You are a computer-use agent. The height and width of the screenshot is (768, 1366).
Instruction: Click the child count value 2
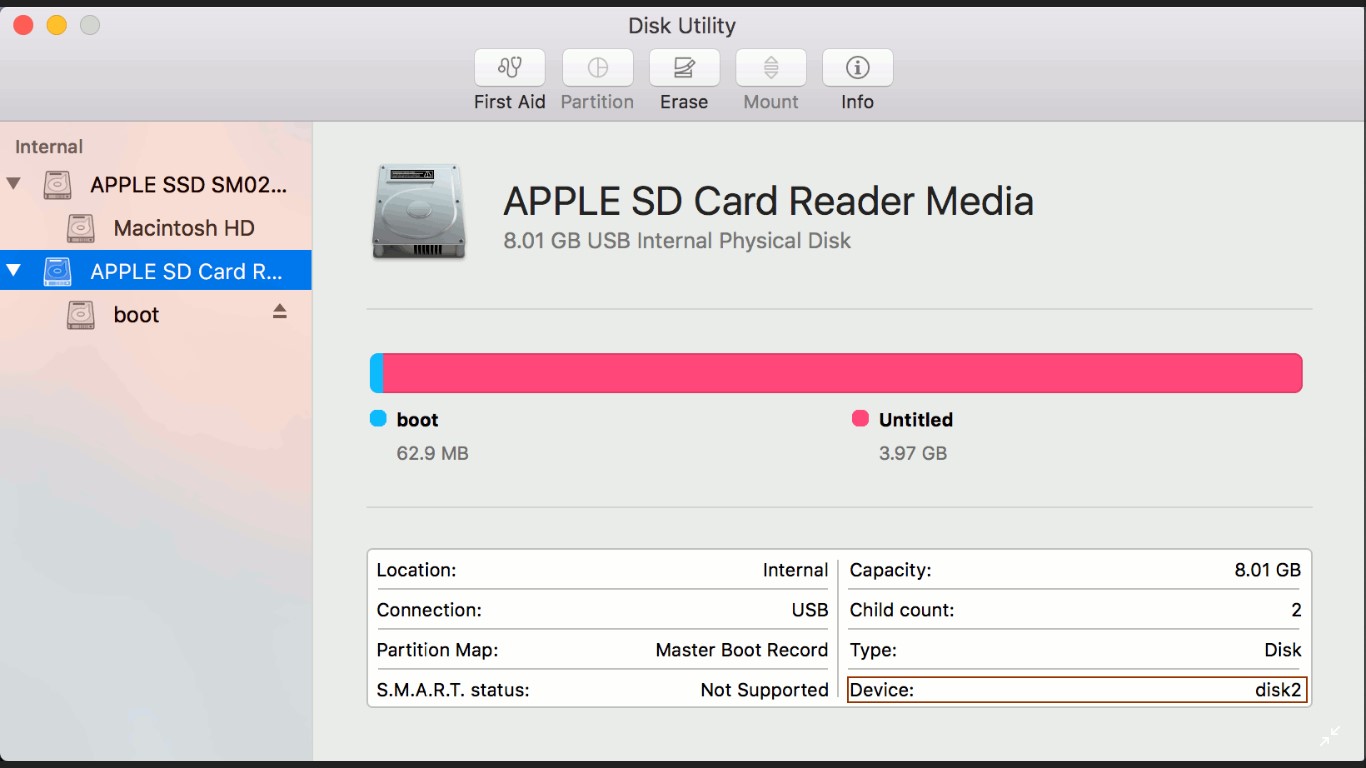coord(1296,610)
